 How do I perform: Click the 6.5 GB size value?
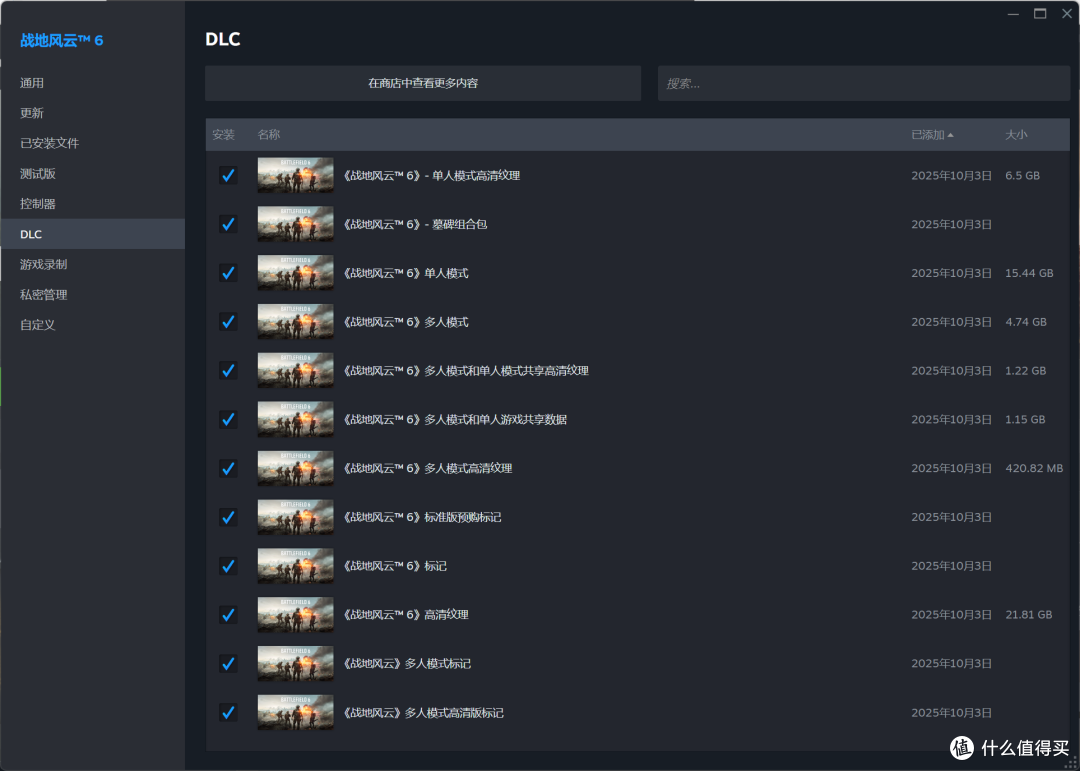pos(1022,176)
